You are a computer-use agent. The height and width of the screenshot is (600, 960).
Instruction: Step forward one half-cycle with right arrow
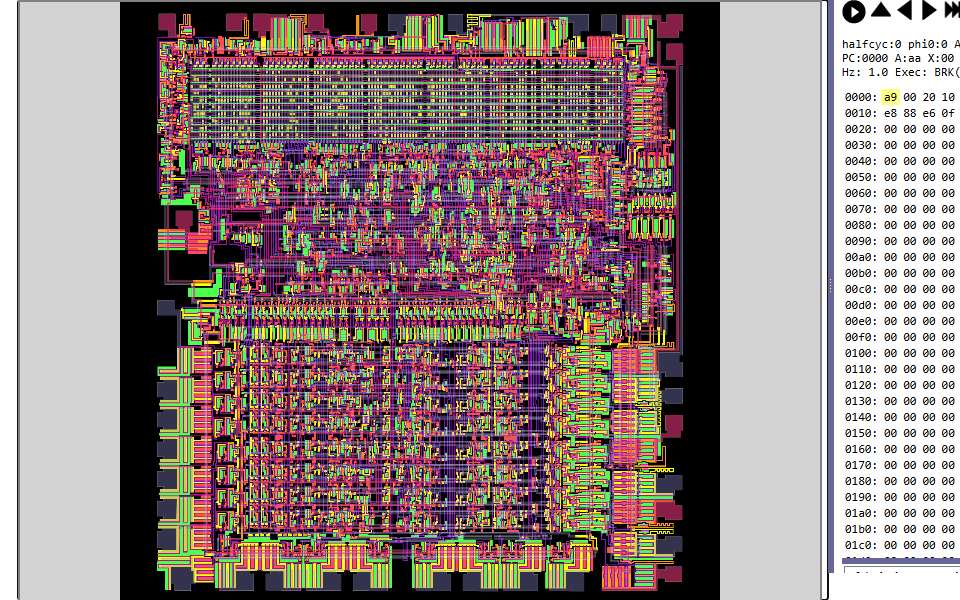pos(929,10)
